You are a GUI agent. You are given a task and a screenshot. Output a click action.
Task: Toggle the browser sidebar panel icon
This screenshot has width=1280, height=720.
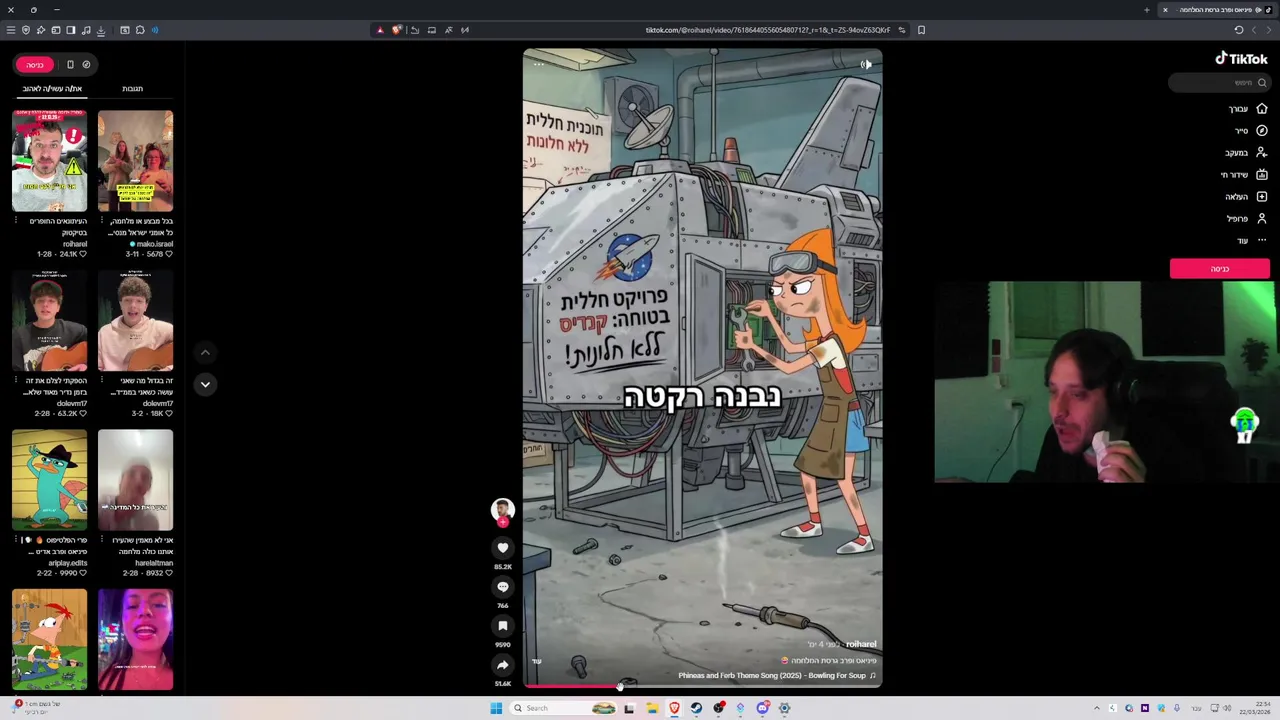coord(71,30)
